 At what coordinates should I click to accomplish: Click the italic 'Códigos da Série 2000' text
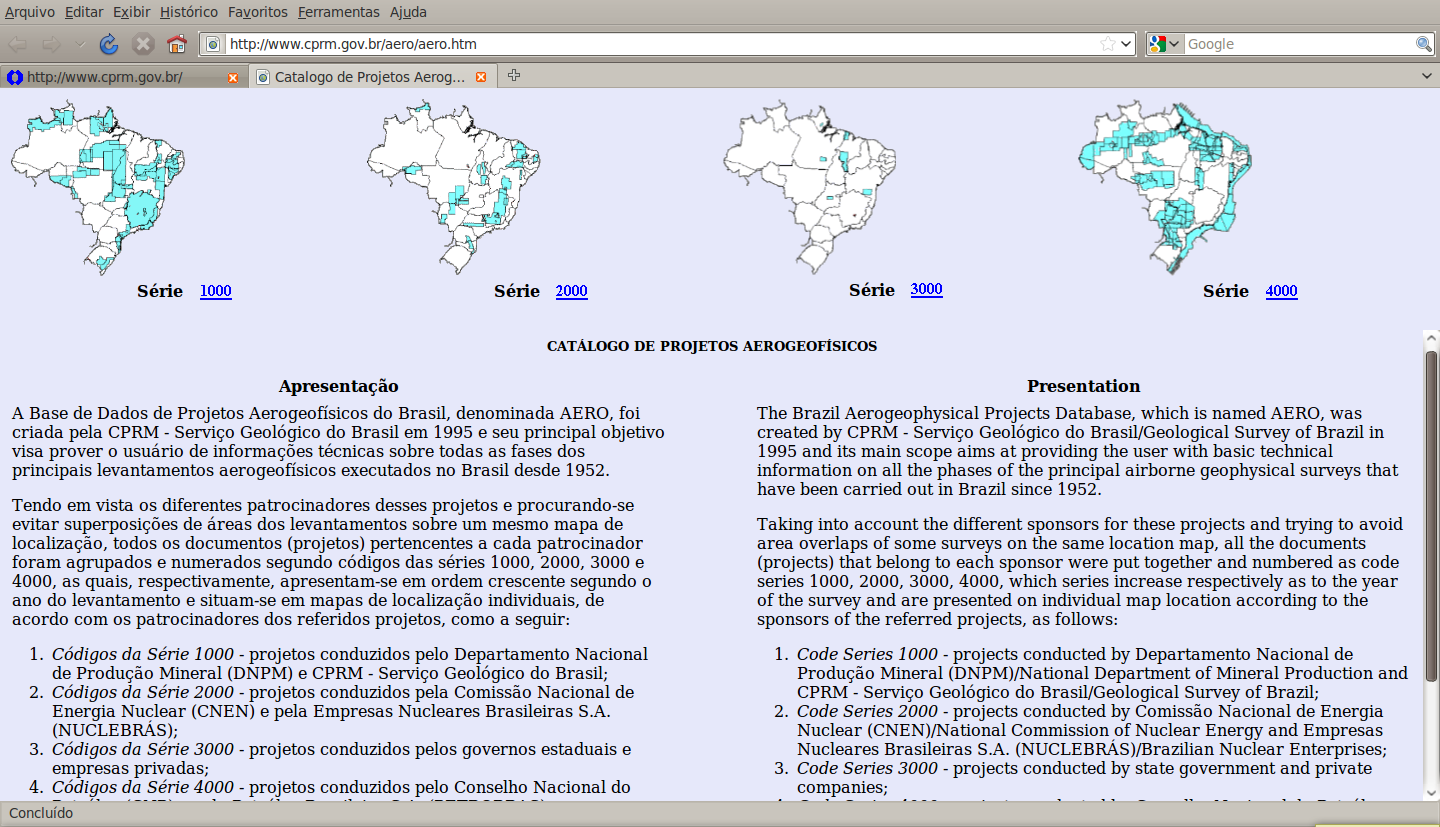143,692
